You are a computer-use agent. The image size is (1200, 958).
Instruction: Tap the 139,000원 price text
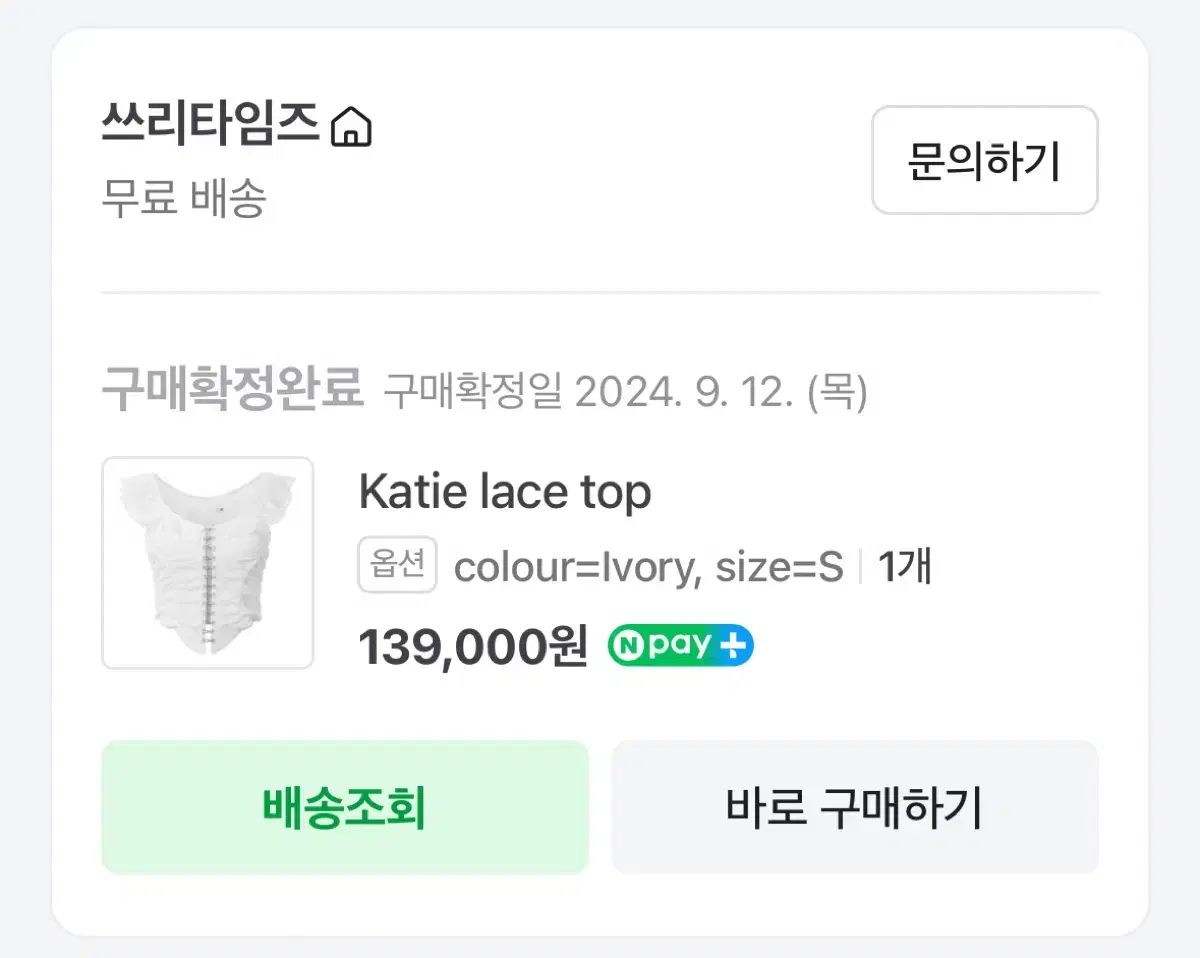[473, 647]
